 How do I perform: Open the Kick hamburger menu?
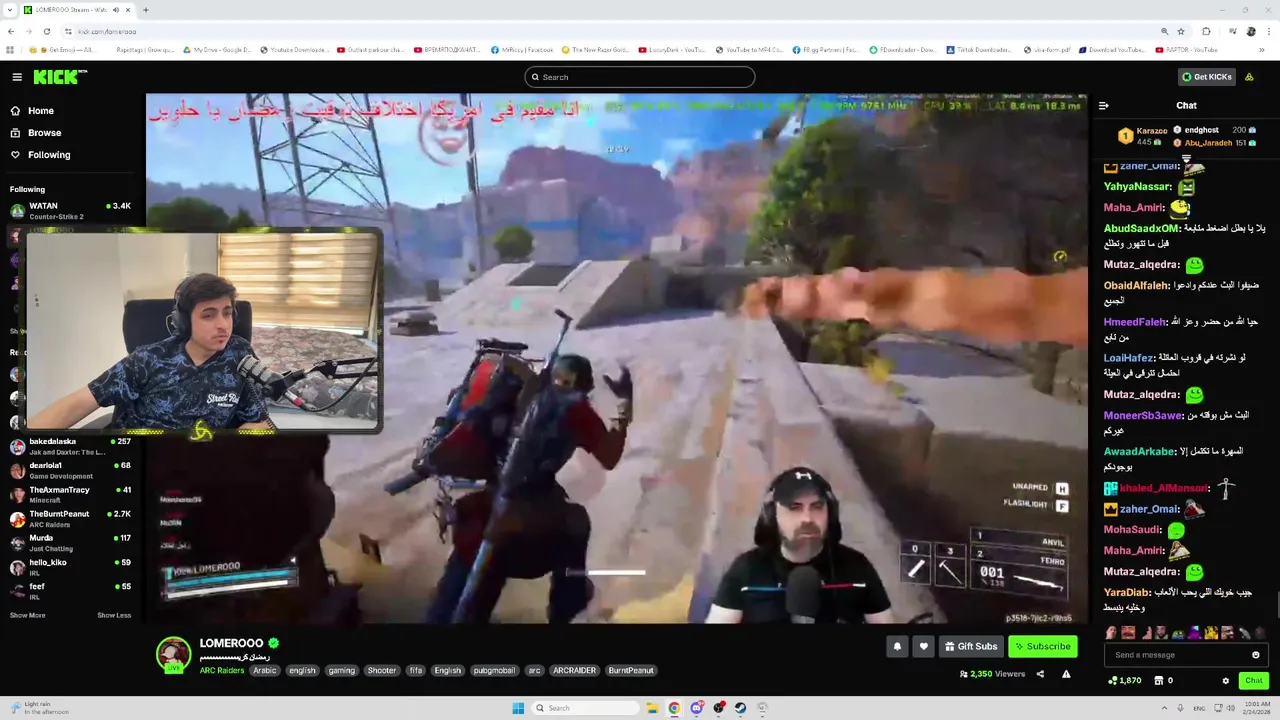tap(17, 77)
